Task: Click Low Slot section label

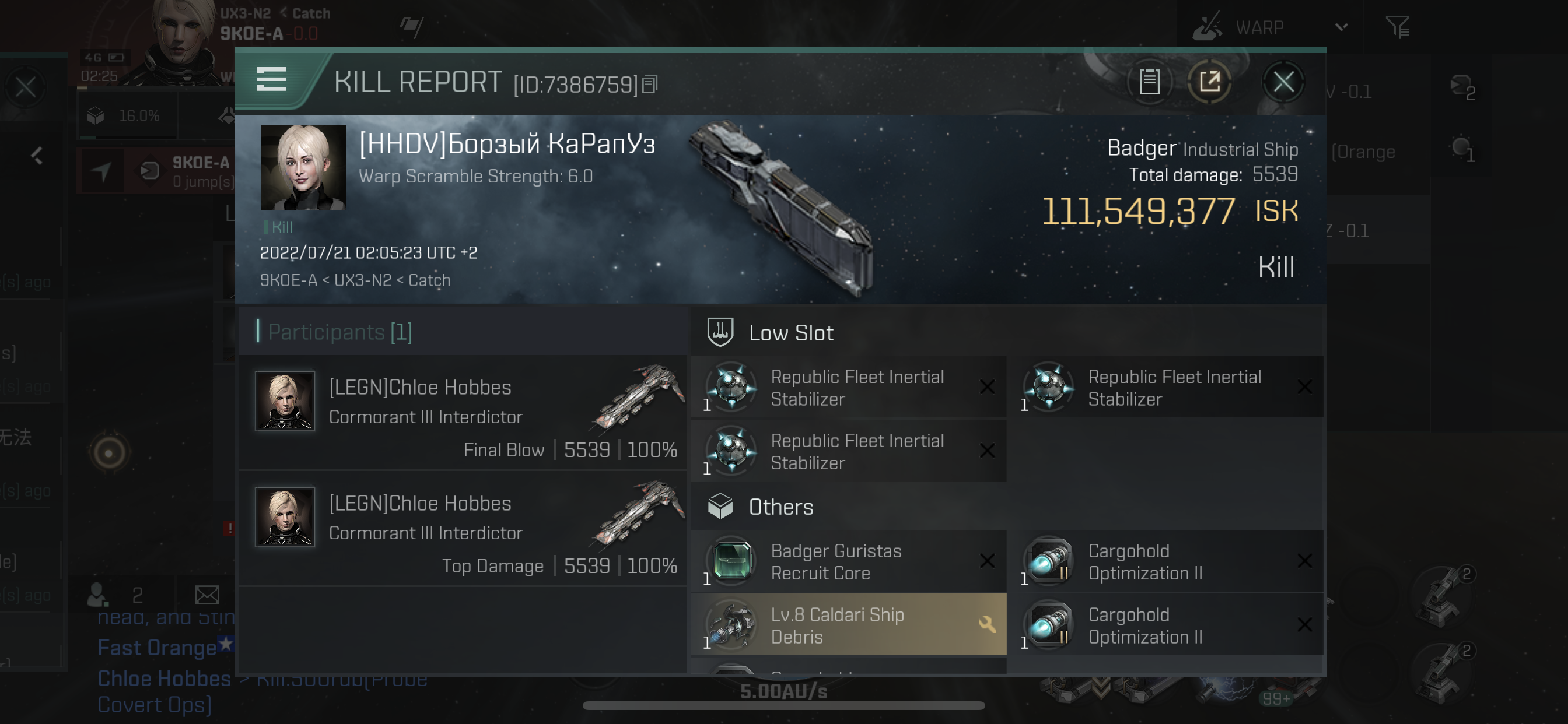Action: pos(791,332)
